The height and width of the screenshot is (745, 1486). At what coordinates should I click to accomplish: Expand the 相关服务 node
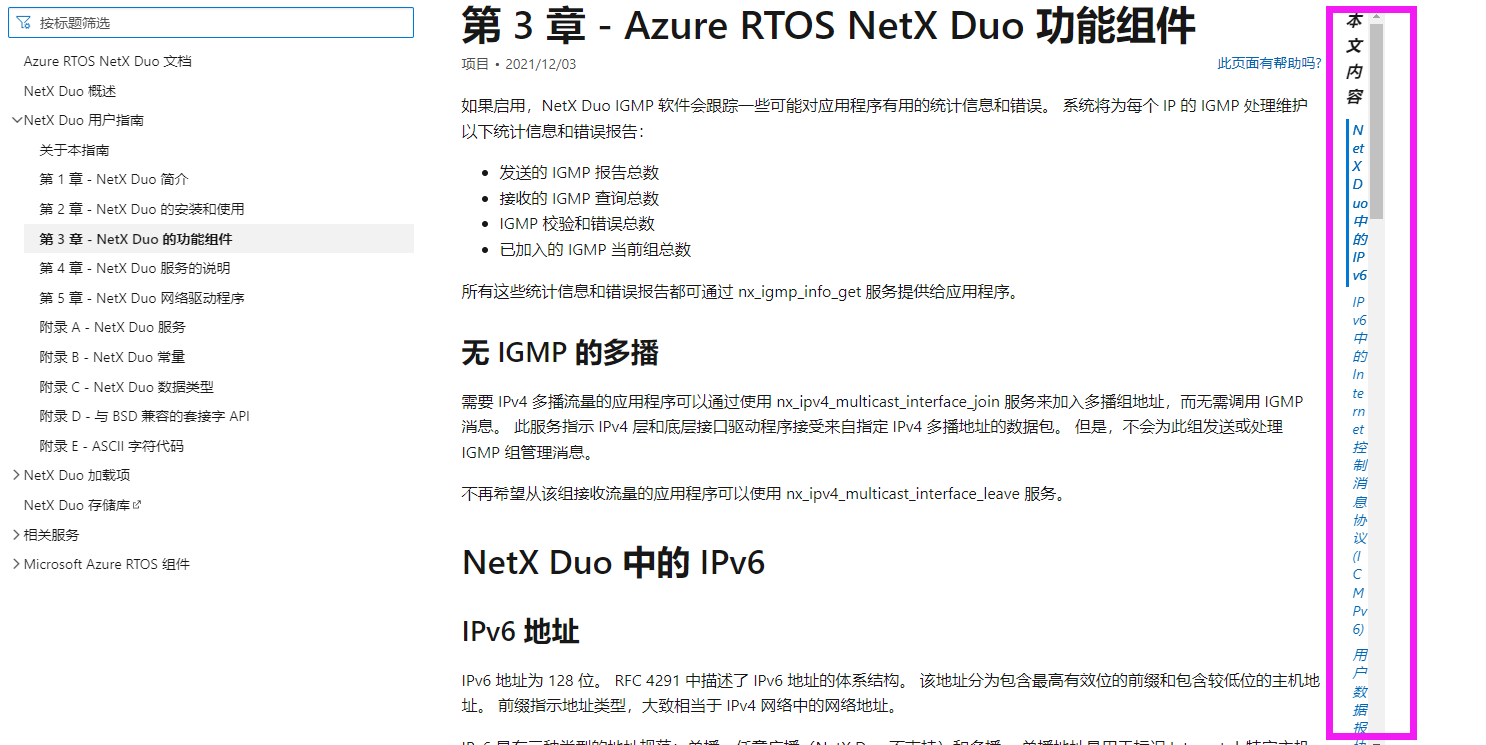[16, 535]
